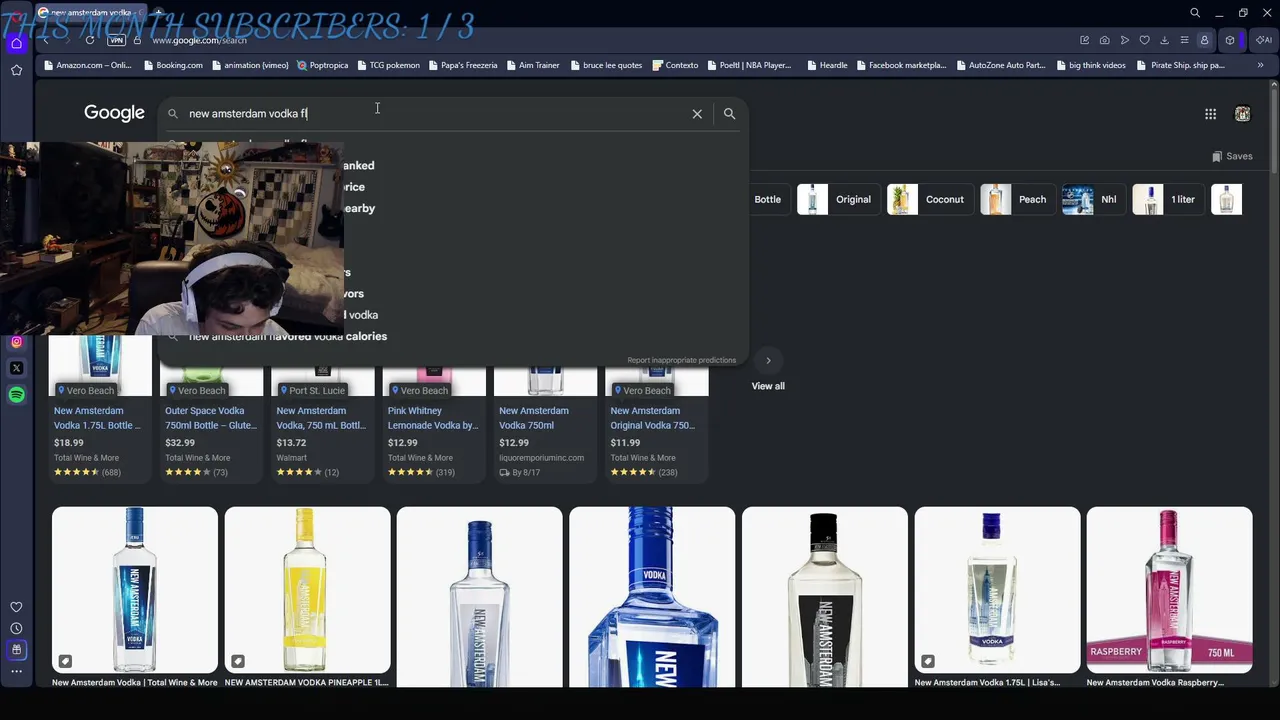This screenshot has width=1280, height=720.
Task: Open the easy setup lines icon
Action: pyautogui.click(x=1184, y=40)
